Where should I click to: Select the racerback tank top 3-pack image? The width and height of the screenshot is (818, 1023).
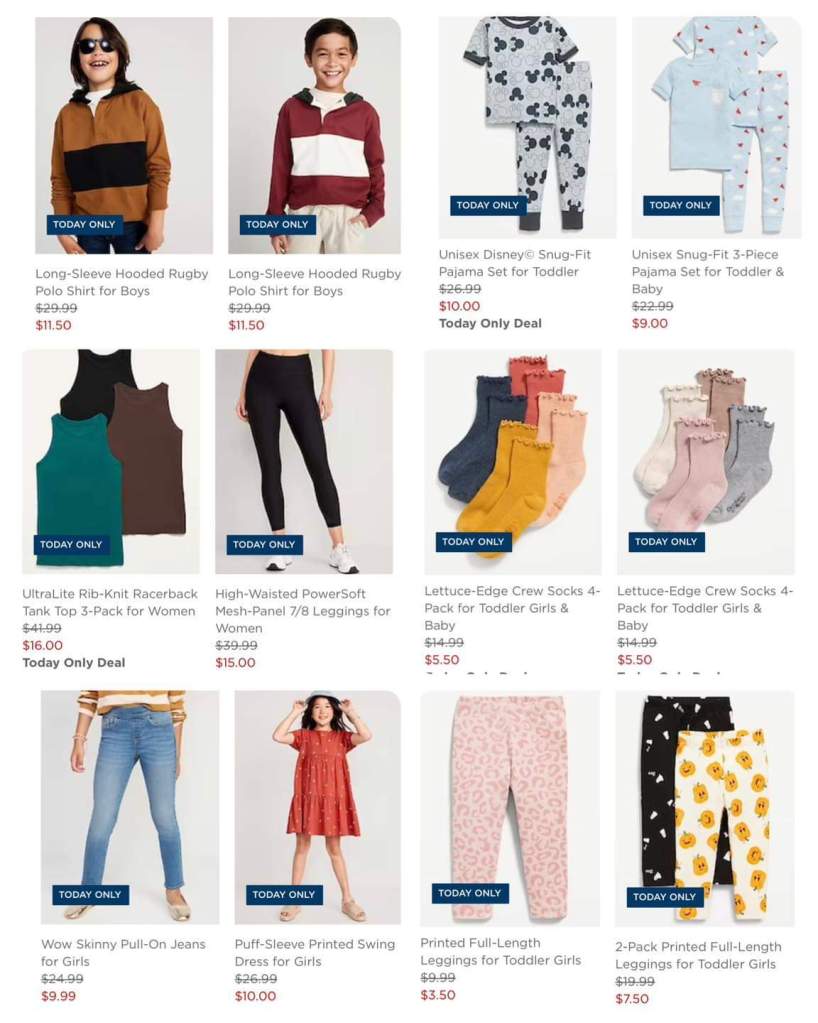pyautogui.click(x=111, y=461)
